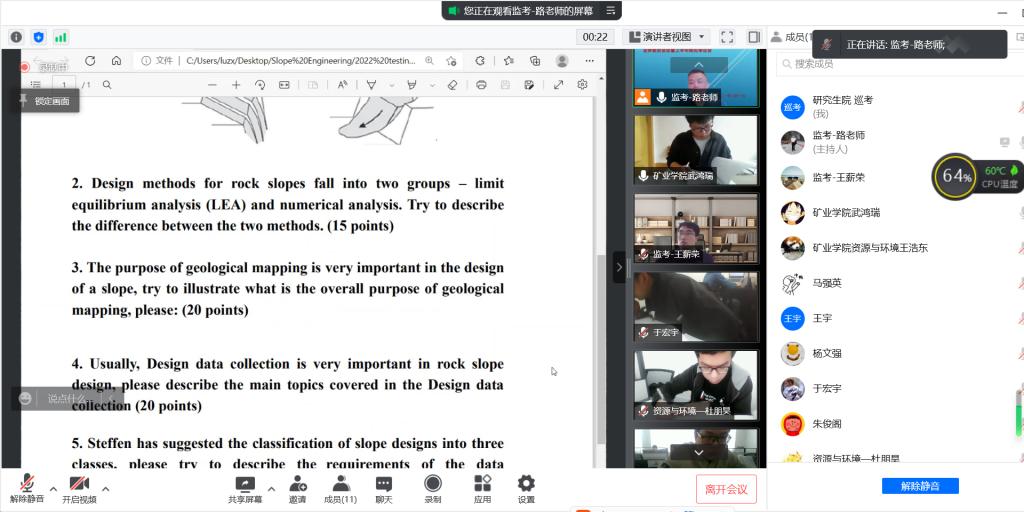Open the 聊天 chat window
Image resolution: width=1024 pixels, height=512 pixels.
point(384,488)
